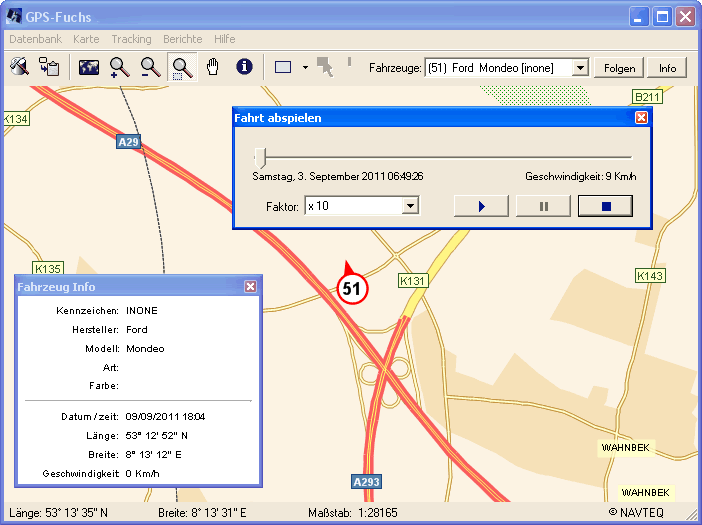Open the rectangle tool dropdown arrow
702x525 pixels.
pos(304,68)
